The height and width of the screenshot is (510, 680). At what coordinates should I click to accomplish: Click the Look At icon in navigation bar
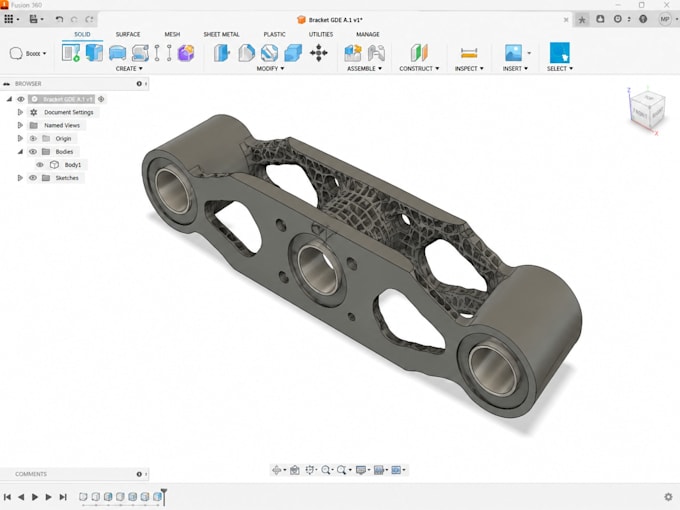click(x=295, y=470)
